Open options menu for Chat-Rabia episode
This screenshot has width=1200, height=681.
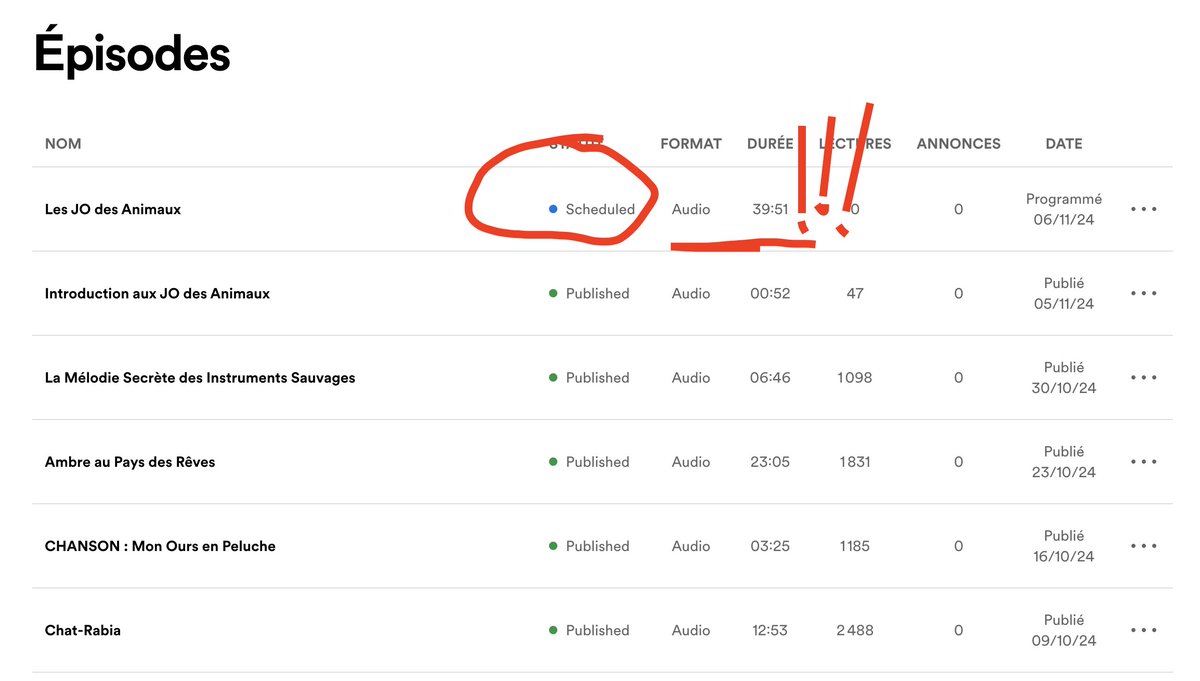click(x=1144, y=630)
